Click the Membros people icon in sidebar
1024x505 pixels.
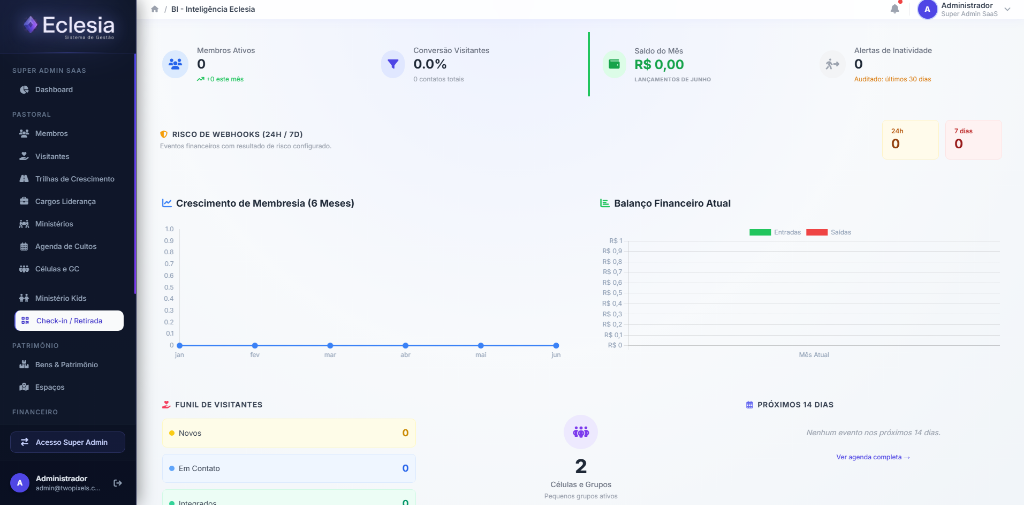click(x=24, y=133)
